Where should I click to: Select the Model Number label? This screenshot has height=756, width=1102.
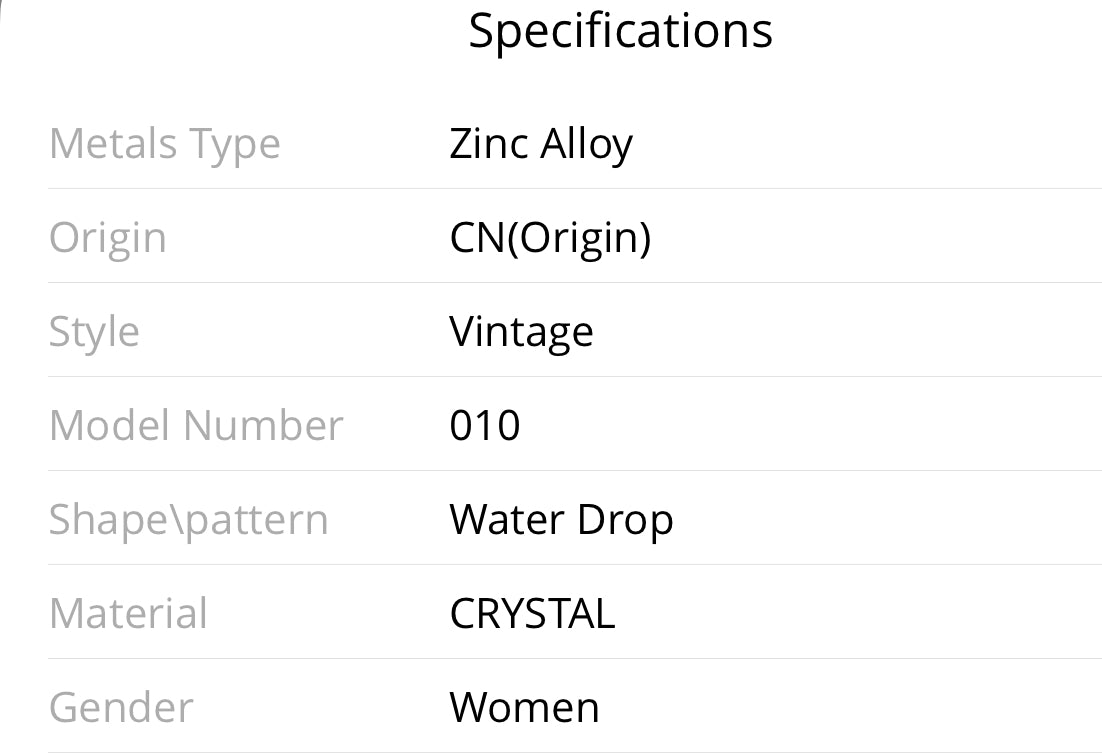[196, 426]
